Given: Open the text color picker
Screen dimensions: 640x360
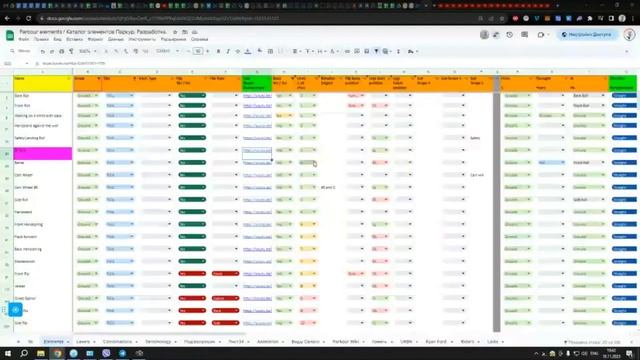Looking at the screenshot, I should [x=248, y=51].
